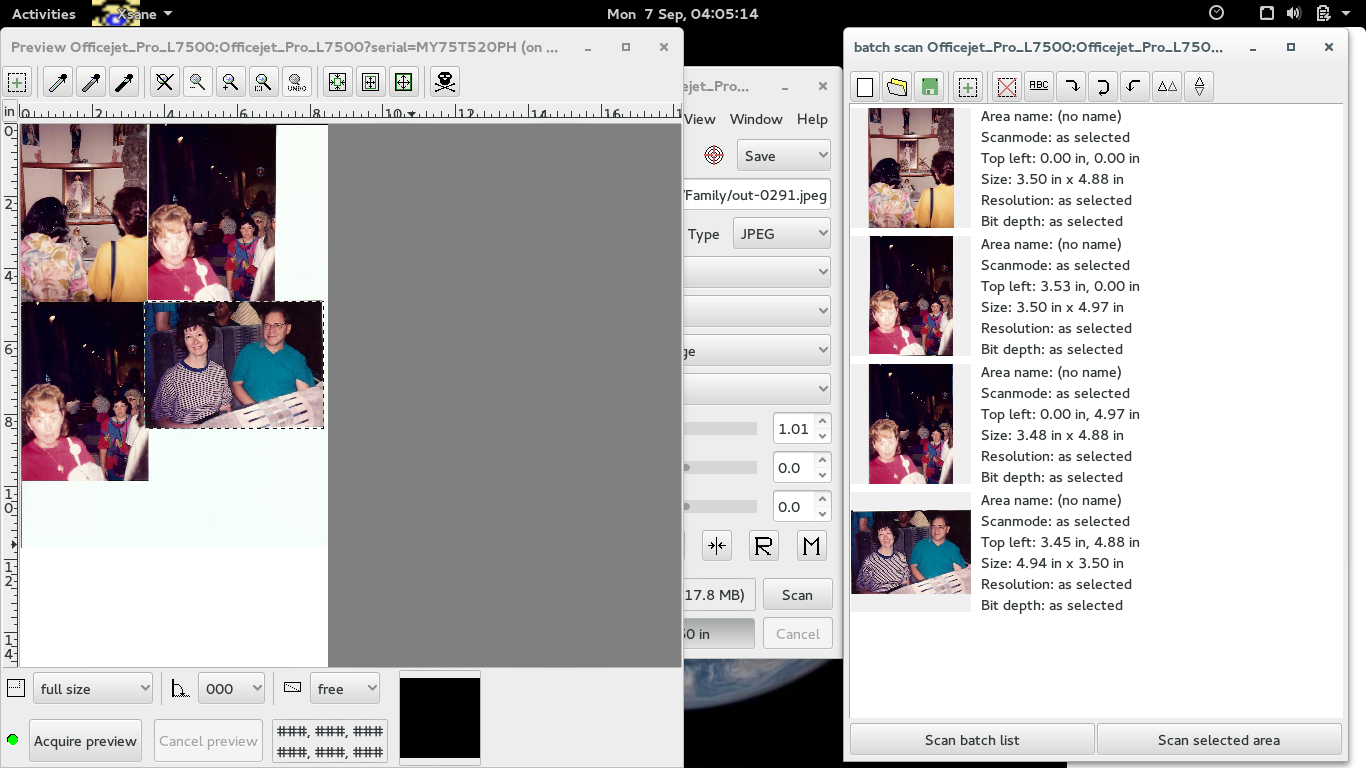Image resolution: width=1366 pixels, height=768 pixels.
Task: Flip batch area with stacked triangles icon
Action: click(1199, 87)
